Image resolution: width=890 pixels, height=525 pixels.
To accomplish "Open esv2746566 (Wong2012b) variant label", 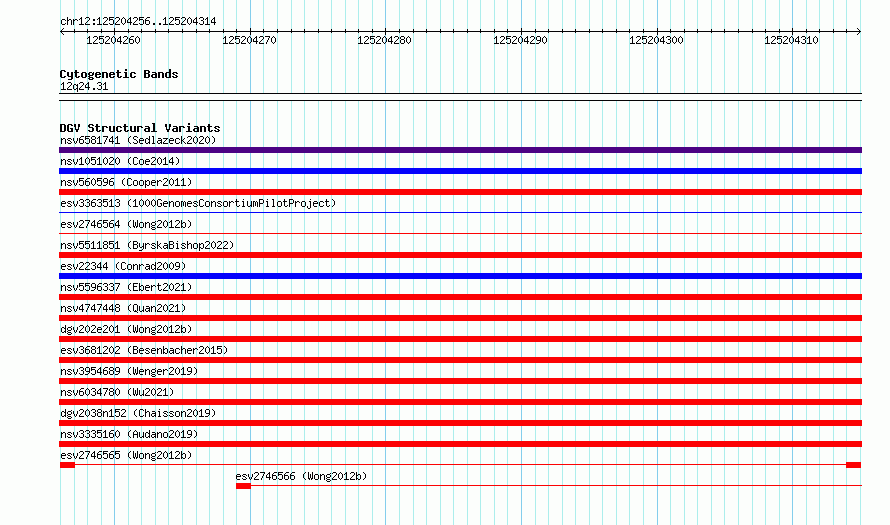I will click(301, 476).
